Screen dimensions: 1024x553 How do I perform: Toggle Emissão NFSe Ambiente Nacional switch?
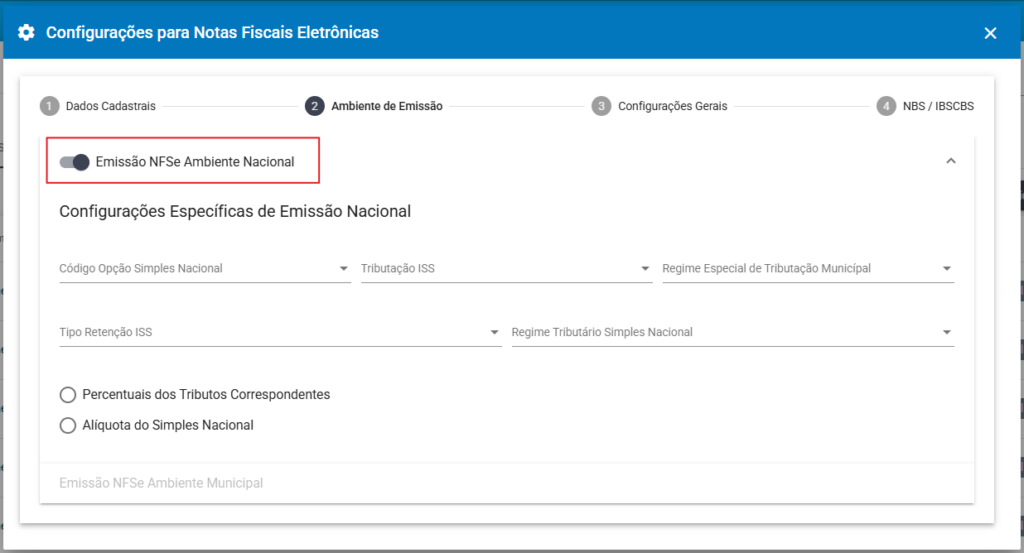75,162
